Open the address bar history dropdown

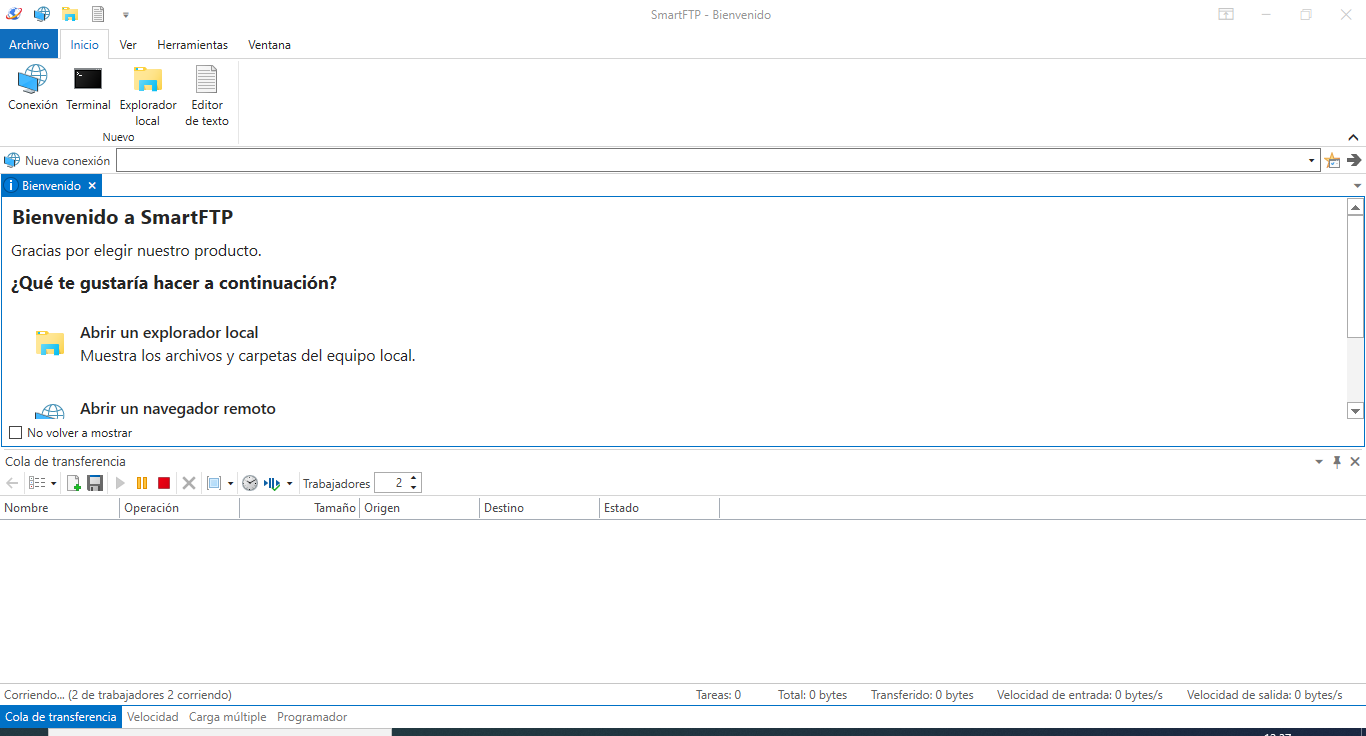[x=1311, y=160]
